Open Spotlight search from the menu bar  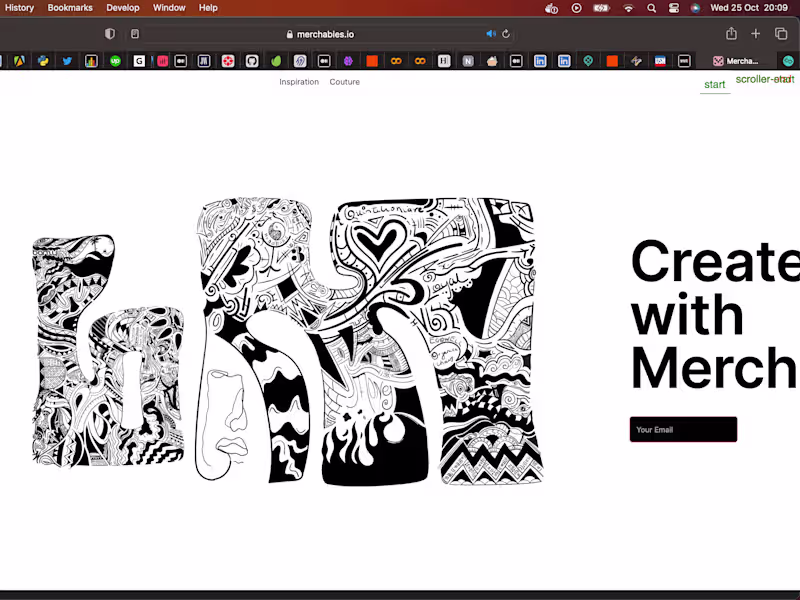pyautogui.click(x=651, y=8)
